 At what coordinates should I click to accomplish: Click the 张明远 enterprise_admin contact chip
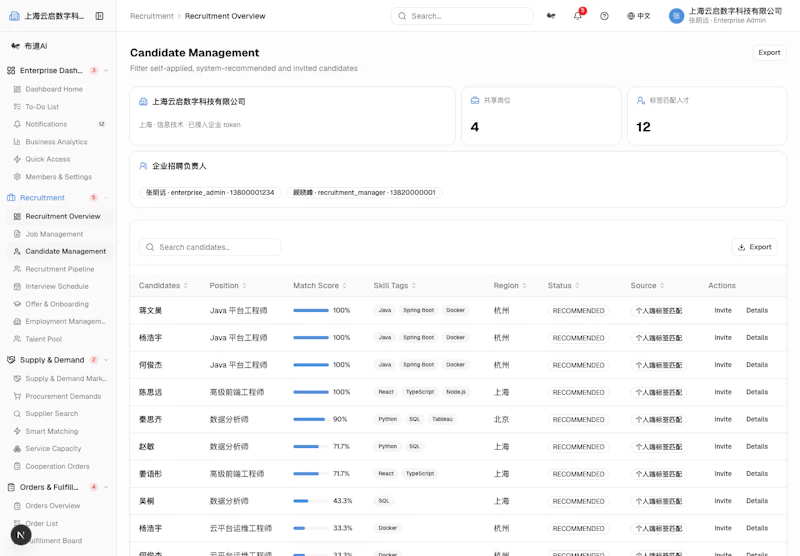[210, 192]
